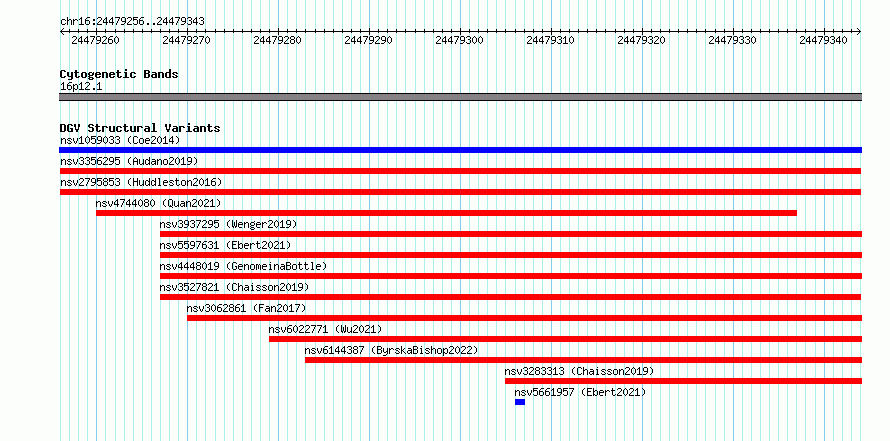Click ruler position 24479320
Viewport: 890px width, 441px height.
click(641, 40)
